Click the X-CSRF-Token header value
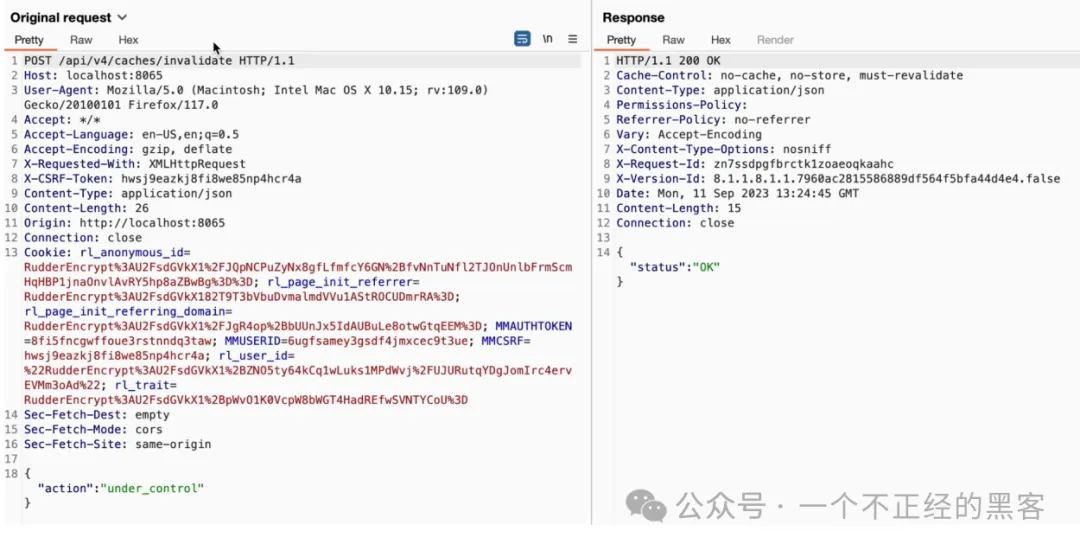The width and height of the screenshot is (1080, 550). pyautogui.click(x=211, y=179)
